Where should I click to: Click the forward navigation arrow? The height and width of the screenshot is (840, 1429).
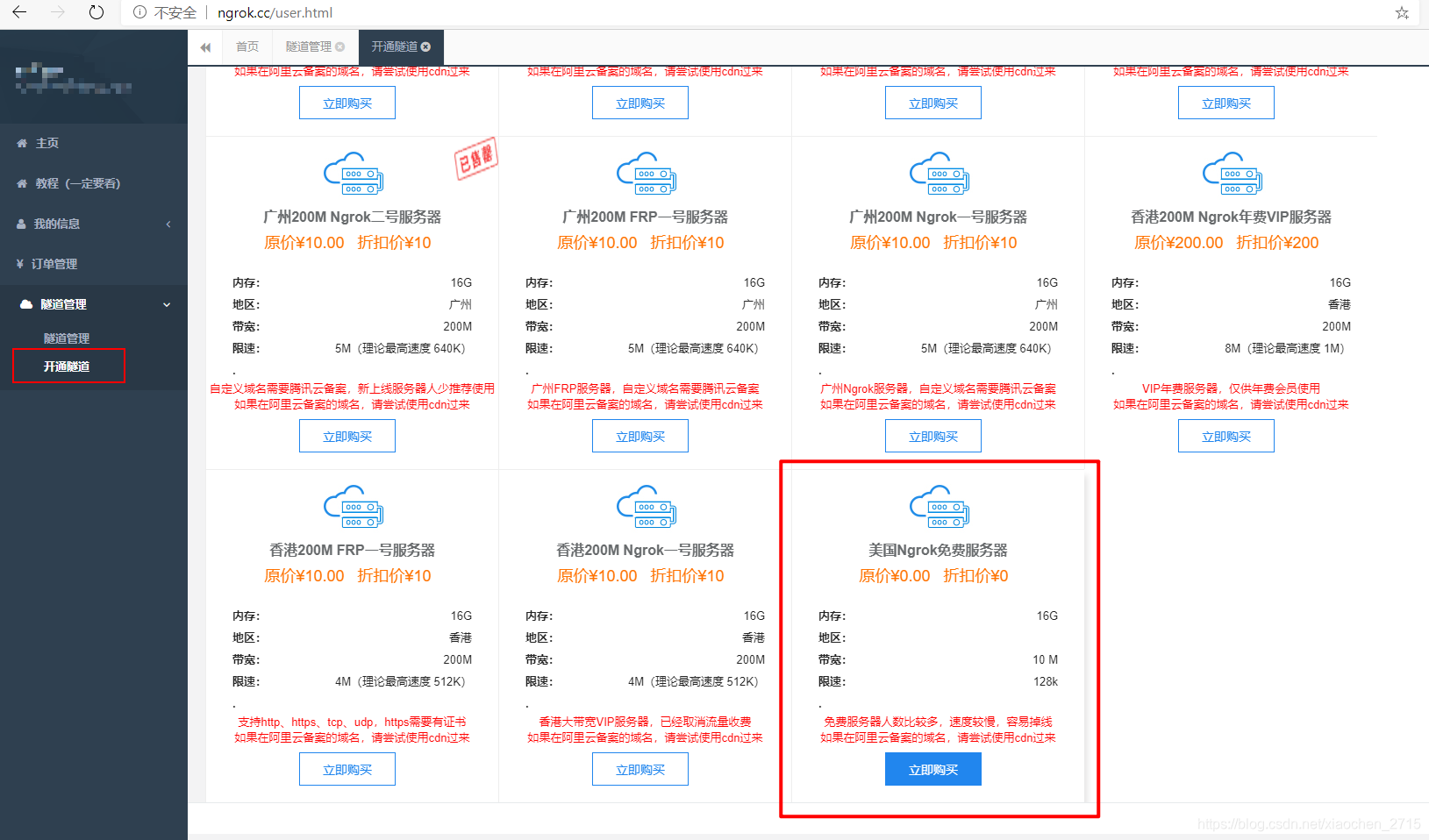point(58,12)
